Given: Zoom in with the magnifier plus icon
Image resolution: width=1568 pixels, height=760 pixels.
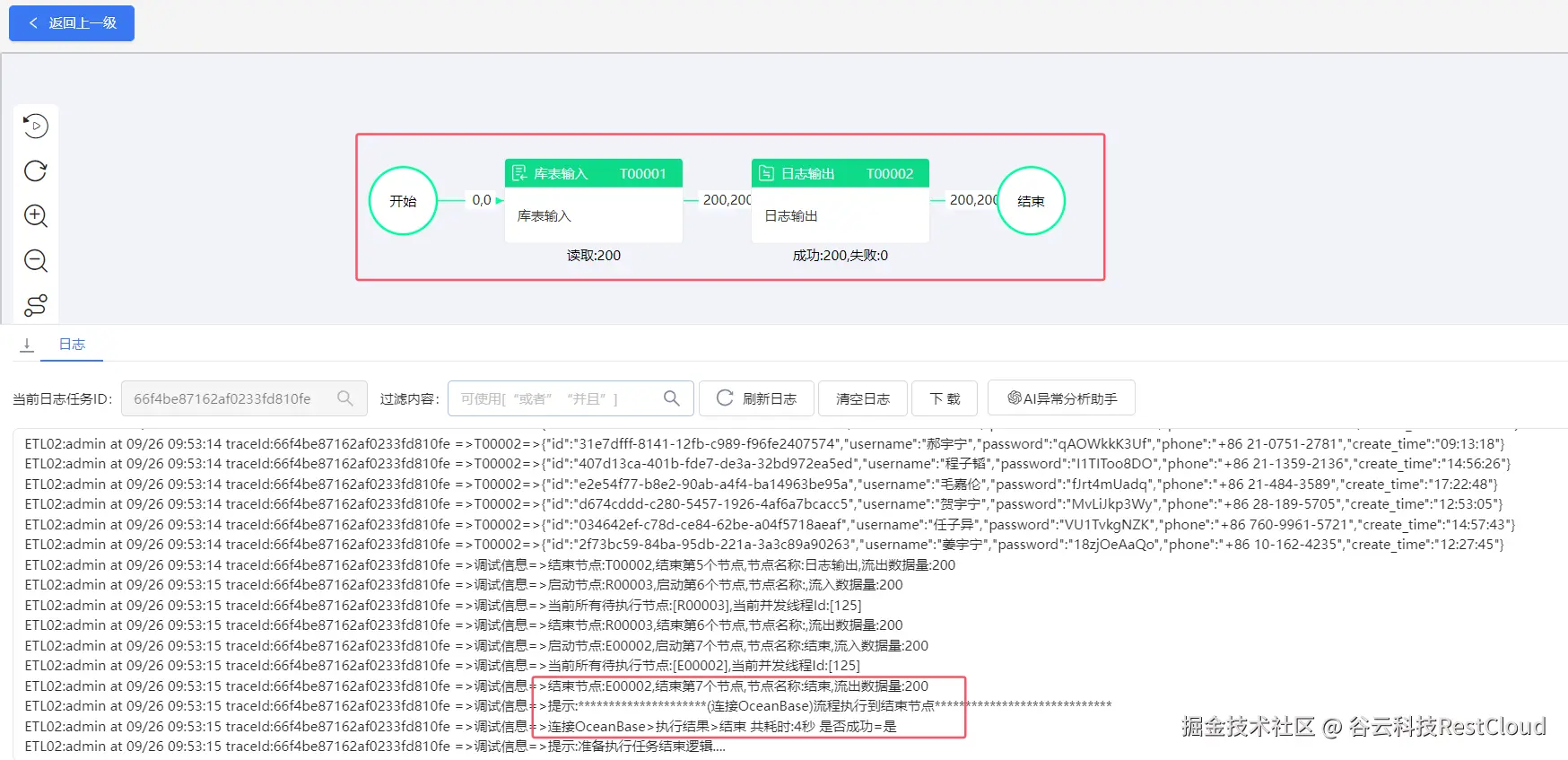Looking at the screenshot, I should coord(36,215).
